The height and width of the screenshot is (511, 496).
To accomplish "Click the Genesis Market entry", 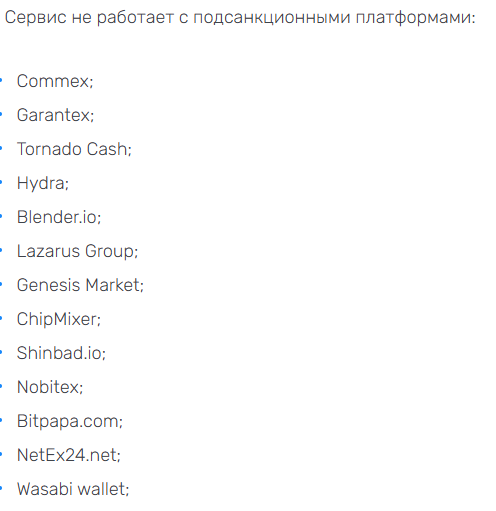I will [80, 285].
